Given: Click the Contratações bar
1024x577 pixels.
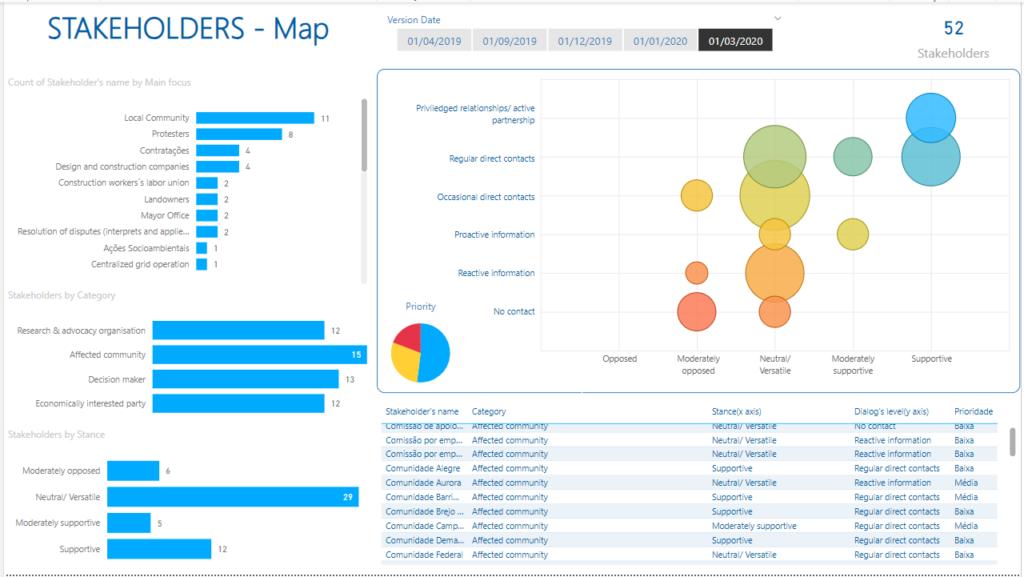Looking at the screenshot, I should tap(217, 150).
